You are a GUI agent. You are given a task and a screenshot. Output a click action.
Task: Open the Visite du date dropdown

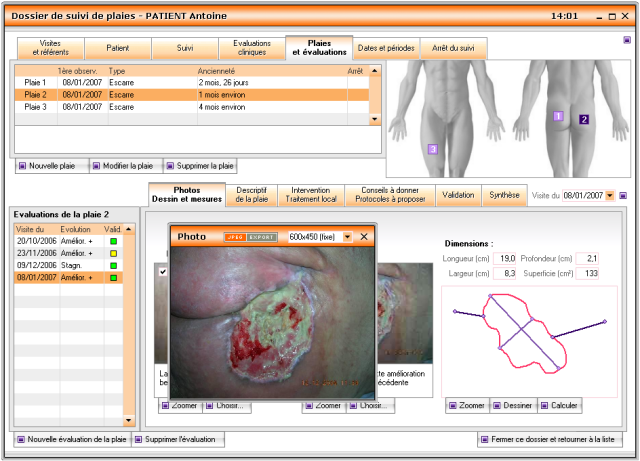click(609, 196)
